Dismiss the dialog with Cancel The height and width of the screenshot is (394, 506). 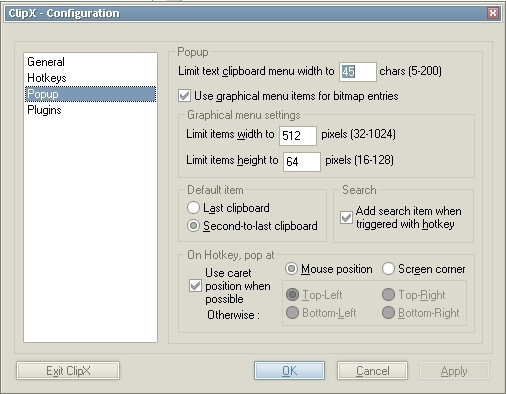372,371
